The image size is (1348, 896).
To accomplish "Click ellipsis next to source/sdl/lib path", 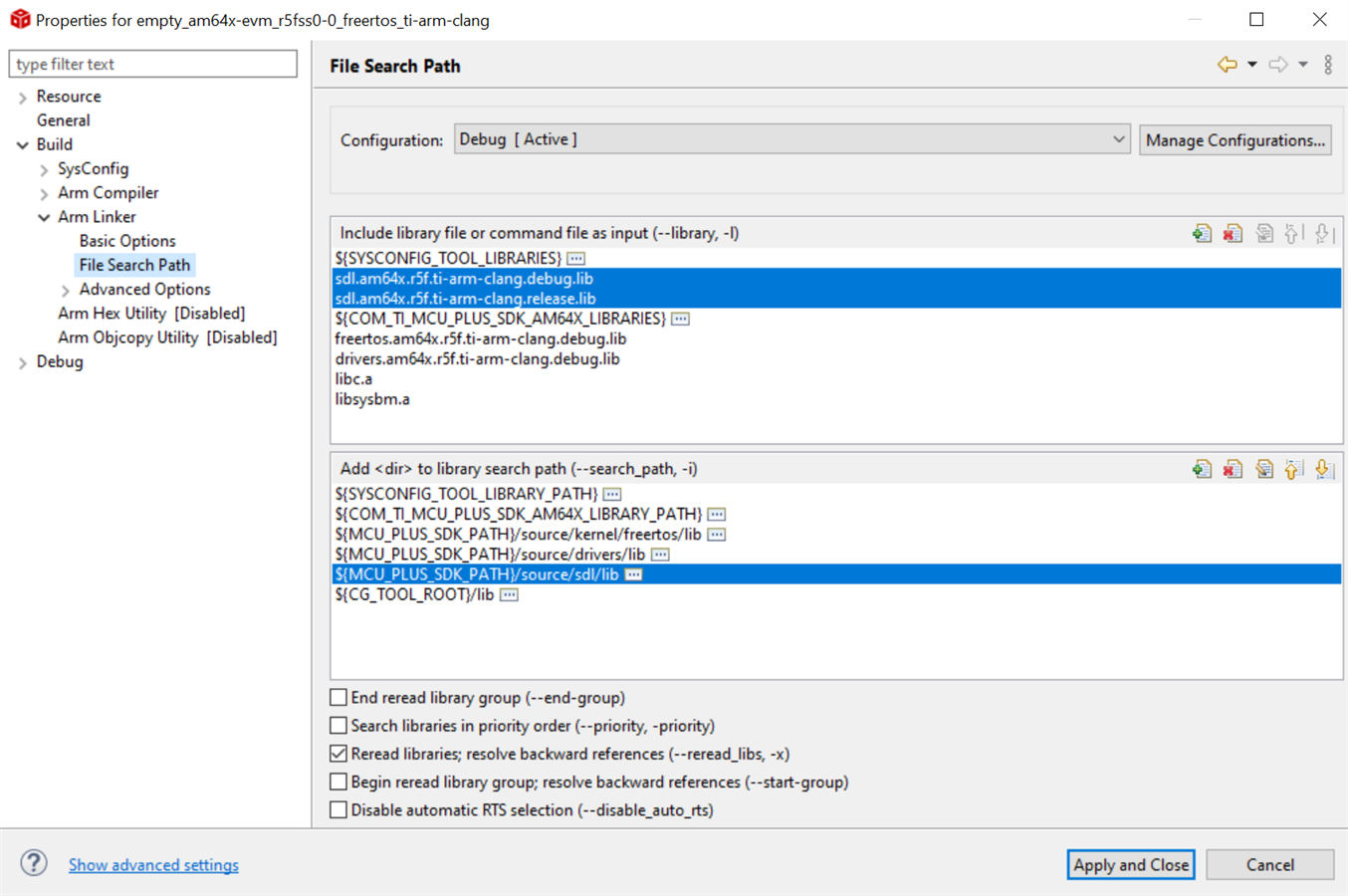I will click(633, 575).
